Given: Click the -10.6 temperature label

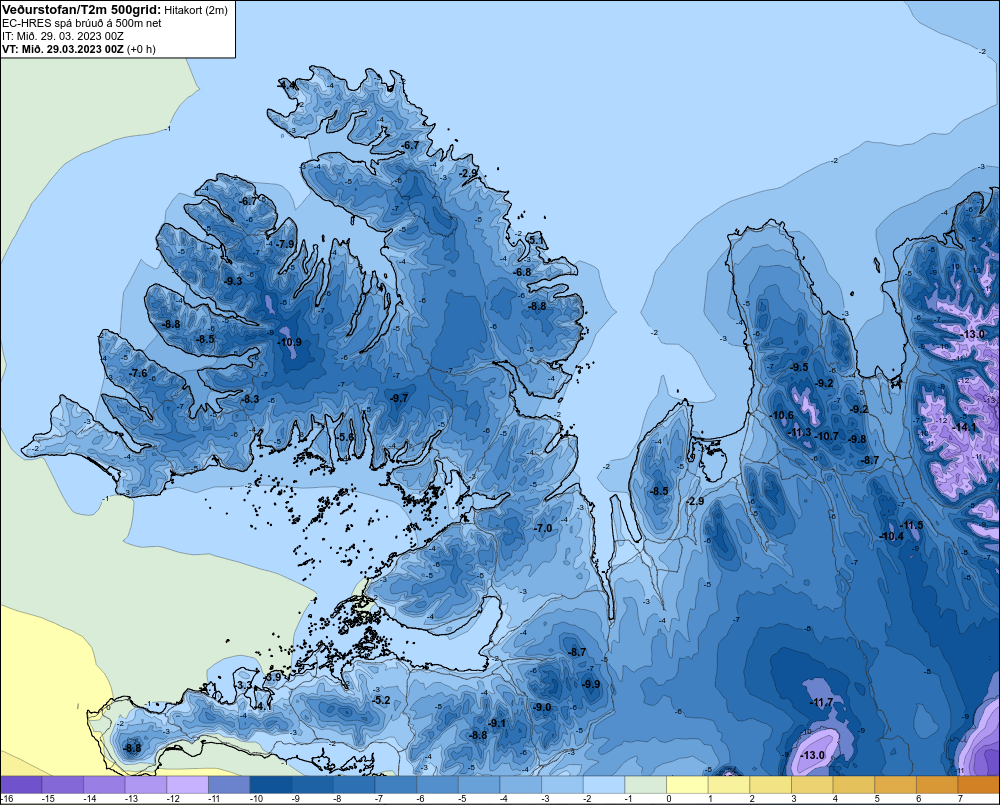Looking at the screenshot, I should (x=781, y=415).
